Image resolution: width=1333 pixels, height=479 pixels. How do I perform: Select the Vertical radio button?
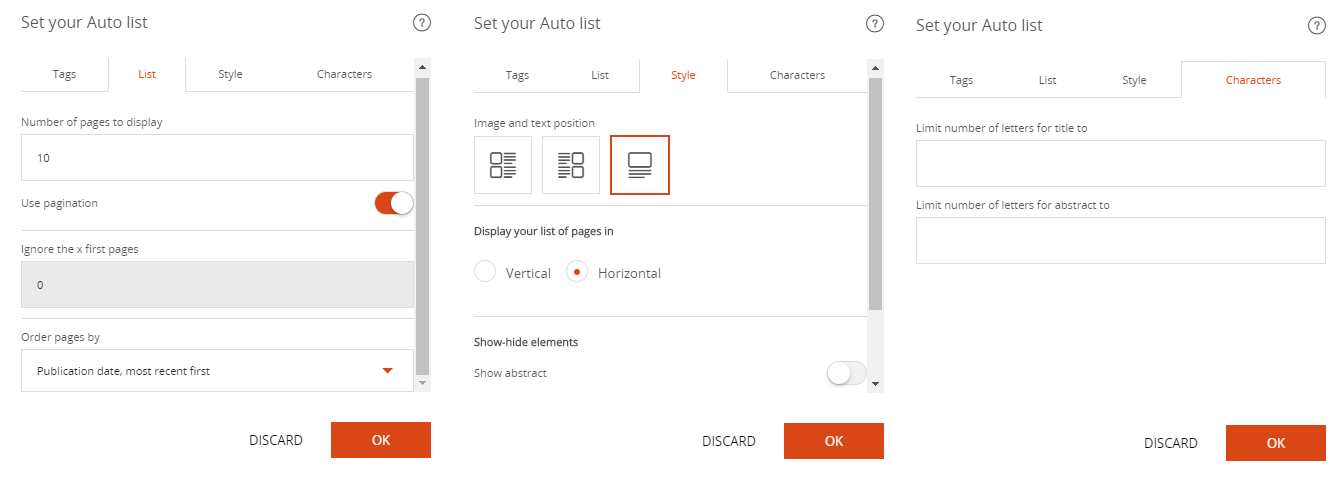click(x=485, y=272)
